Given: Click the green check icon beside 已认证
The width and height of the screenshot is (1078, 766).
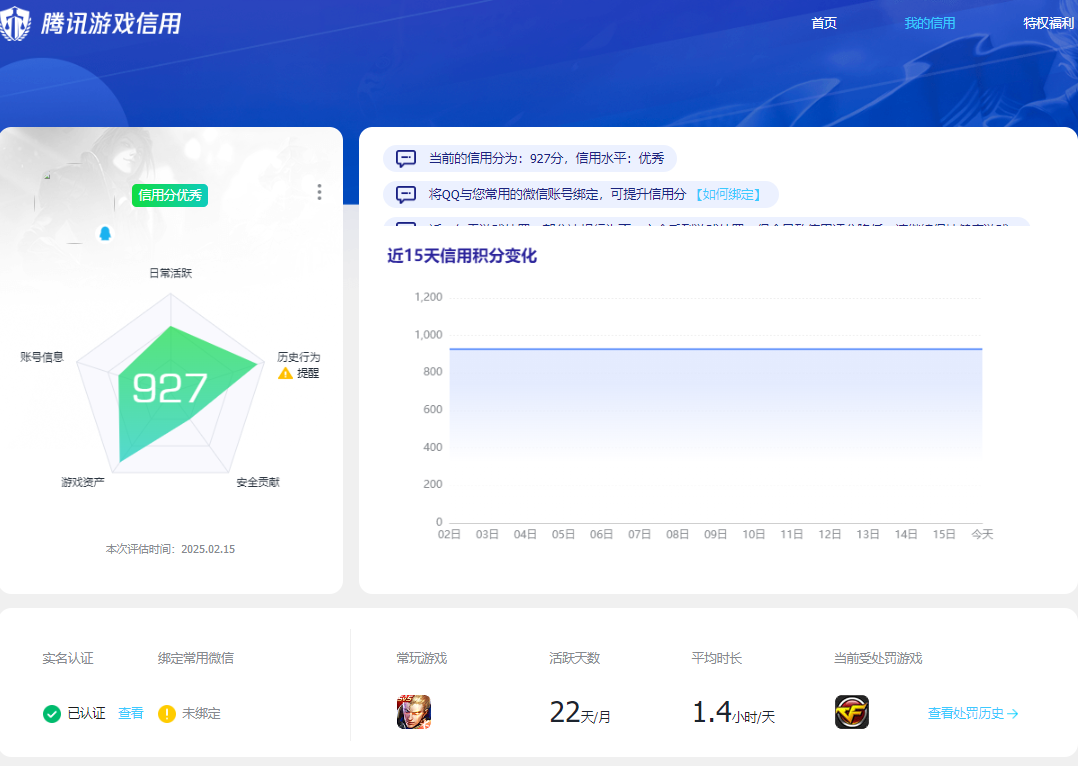Looking at the screenshot, I should point(52,714).
